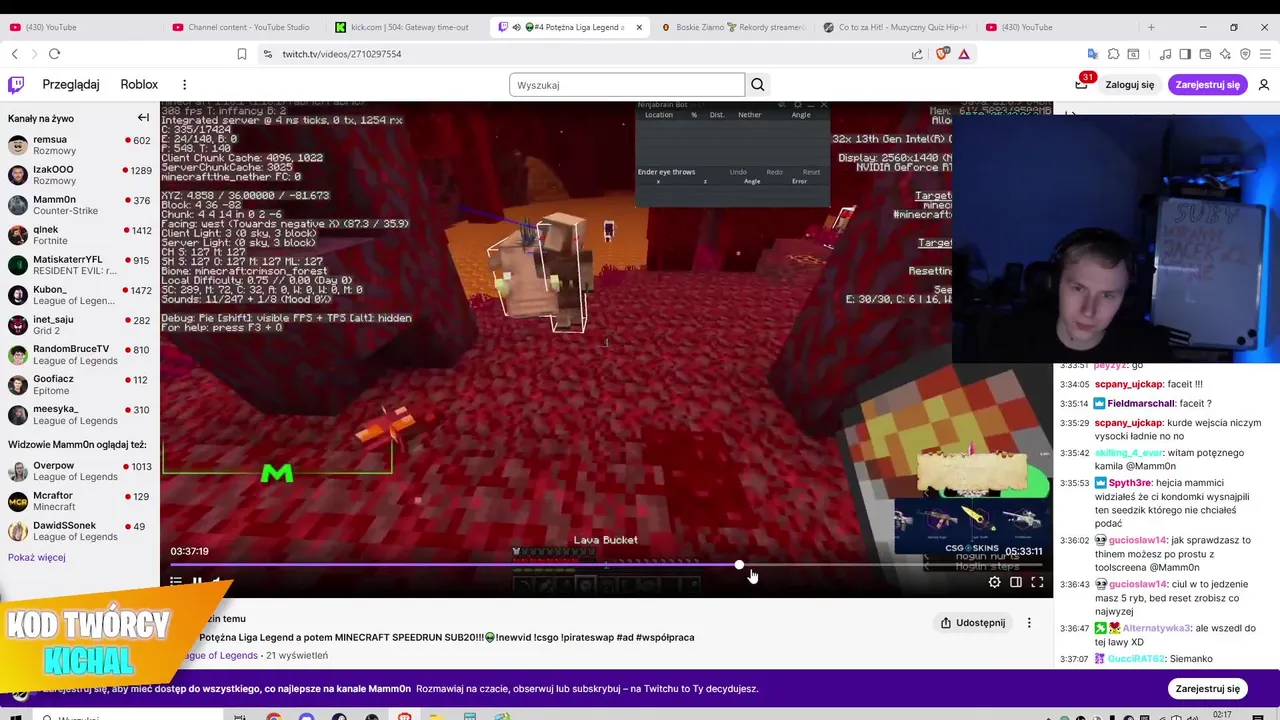
Task: Switch to last YouTube (430) tab
Action: pos(1057,27)
